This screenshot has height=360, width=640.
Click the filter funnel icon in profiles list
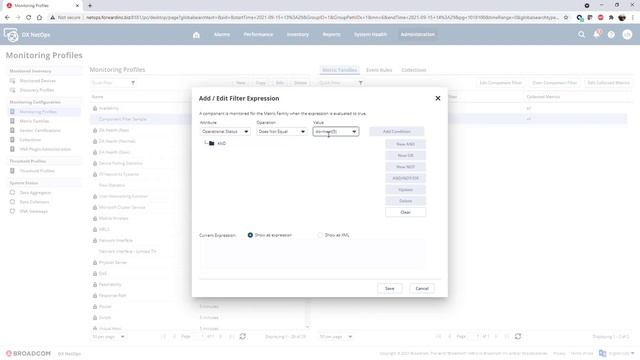tap(133, 83)
